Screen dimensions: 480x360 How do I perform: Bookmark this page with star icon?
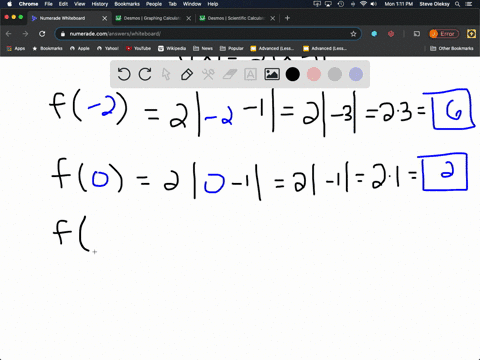[353, 34]
